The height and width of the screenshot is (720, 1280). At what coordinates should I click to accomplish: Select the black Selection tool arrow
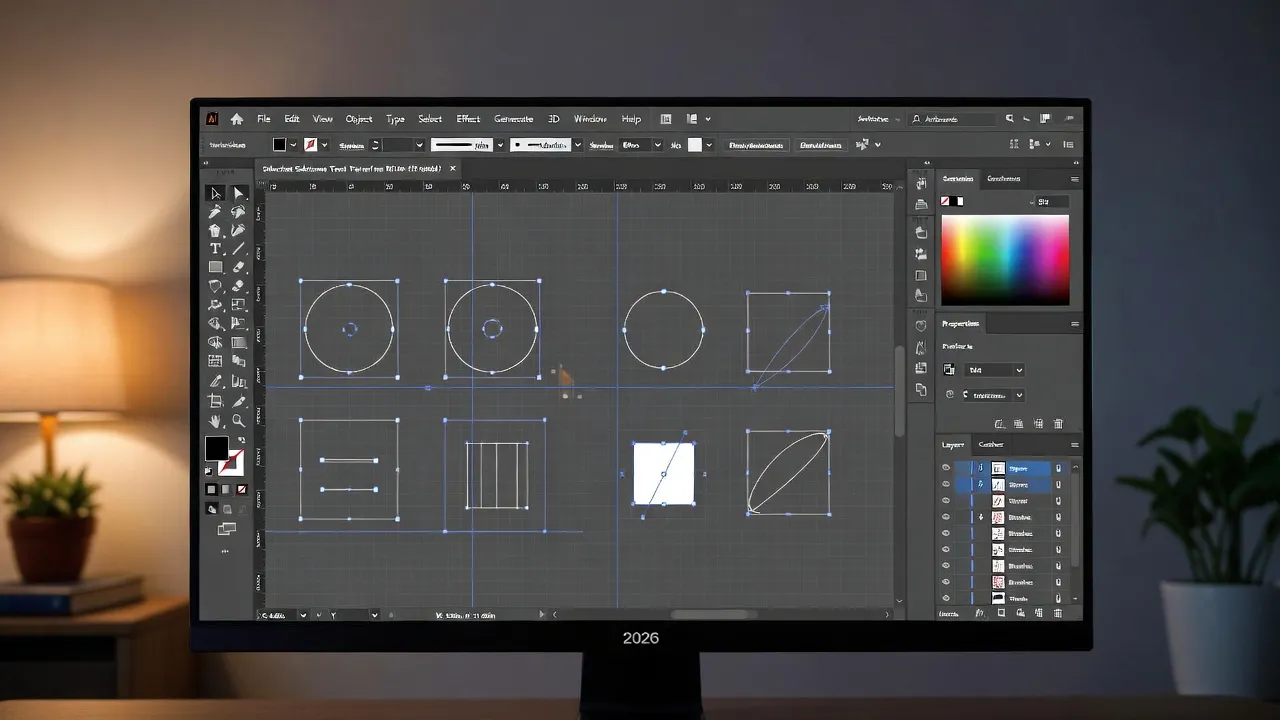tap(214, 192)
